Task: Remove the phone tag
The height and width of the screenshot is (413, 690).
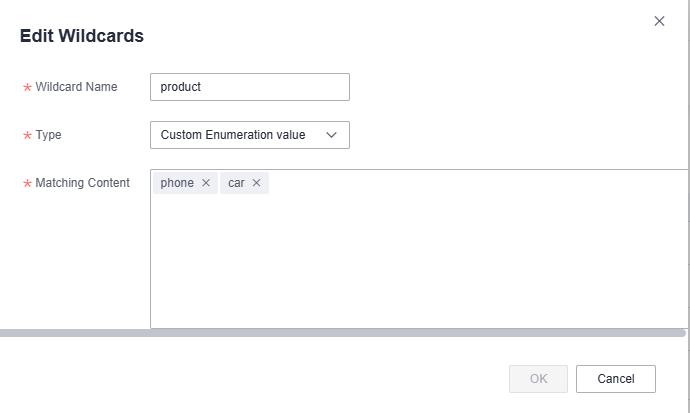Action: point(206,183)
